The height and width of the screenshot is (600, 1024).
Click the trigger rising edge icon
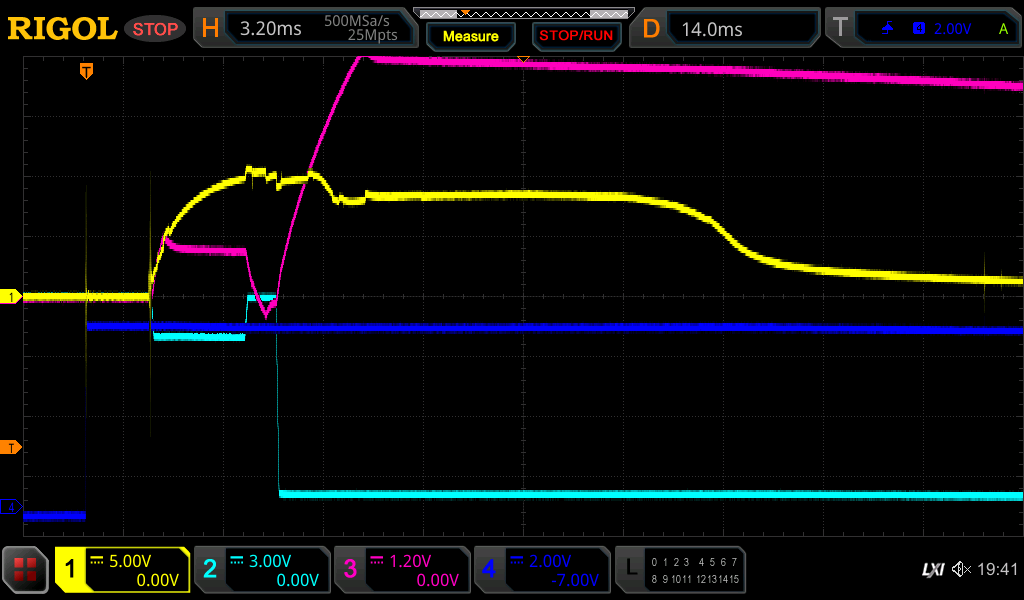887,29
